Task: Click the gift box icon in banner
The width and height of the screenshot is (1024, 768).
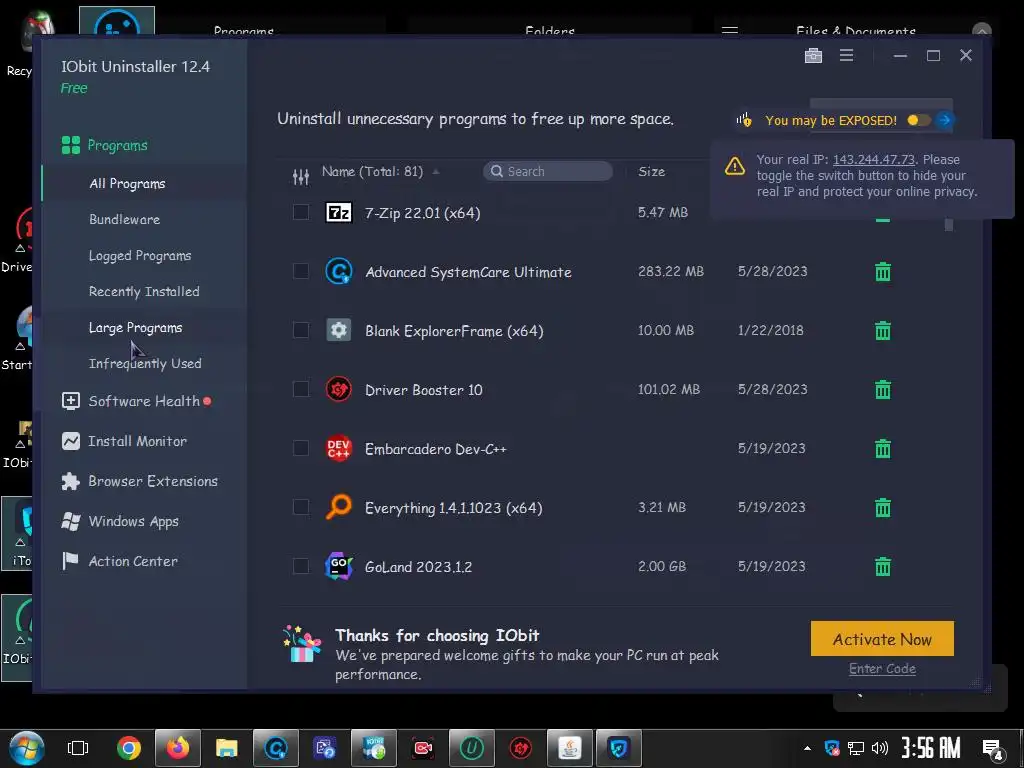Action: [x=302, y=645]
